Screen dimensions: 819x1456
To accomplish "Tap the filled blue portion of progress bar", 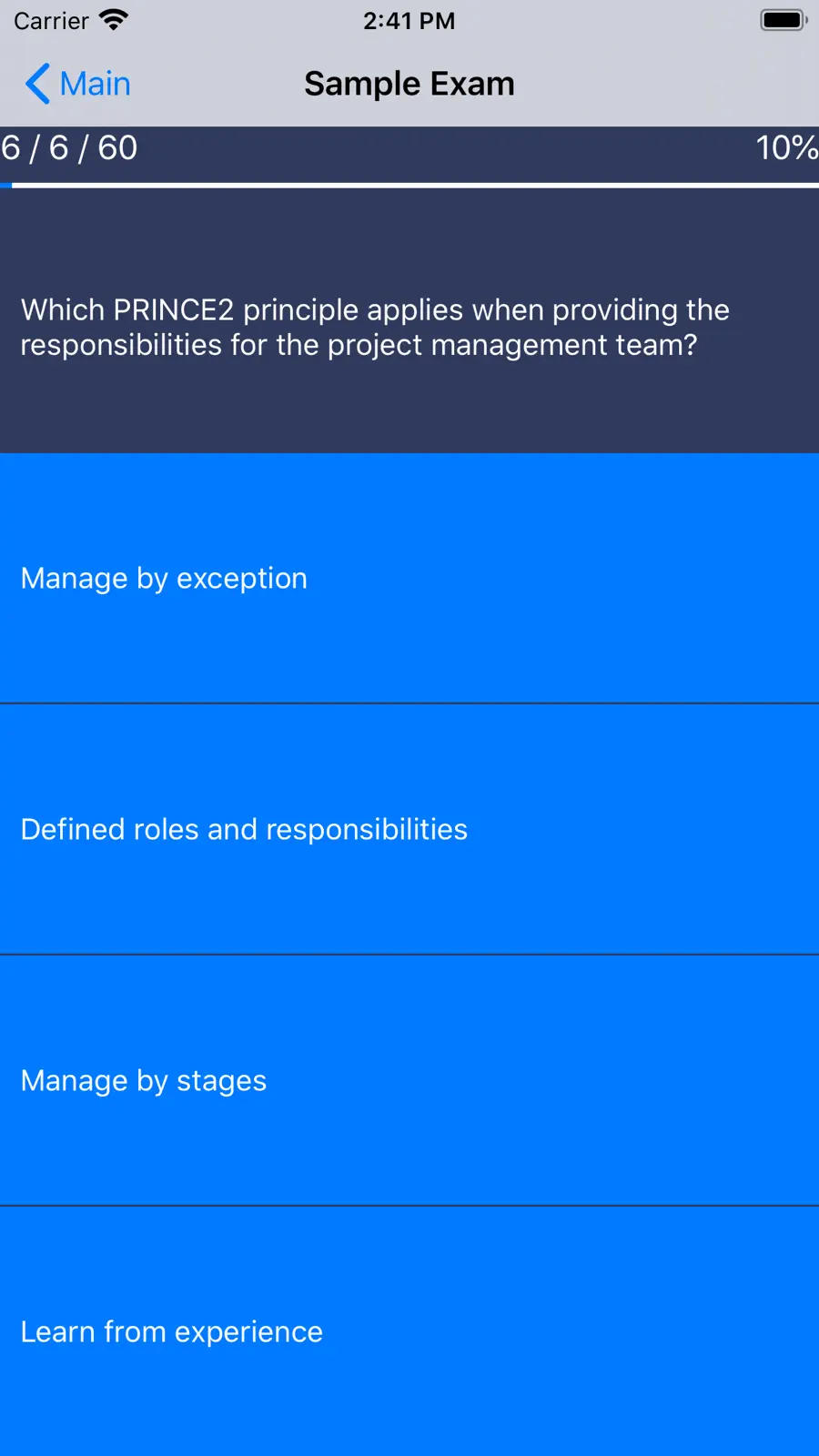I will (5, 186).
